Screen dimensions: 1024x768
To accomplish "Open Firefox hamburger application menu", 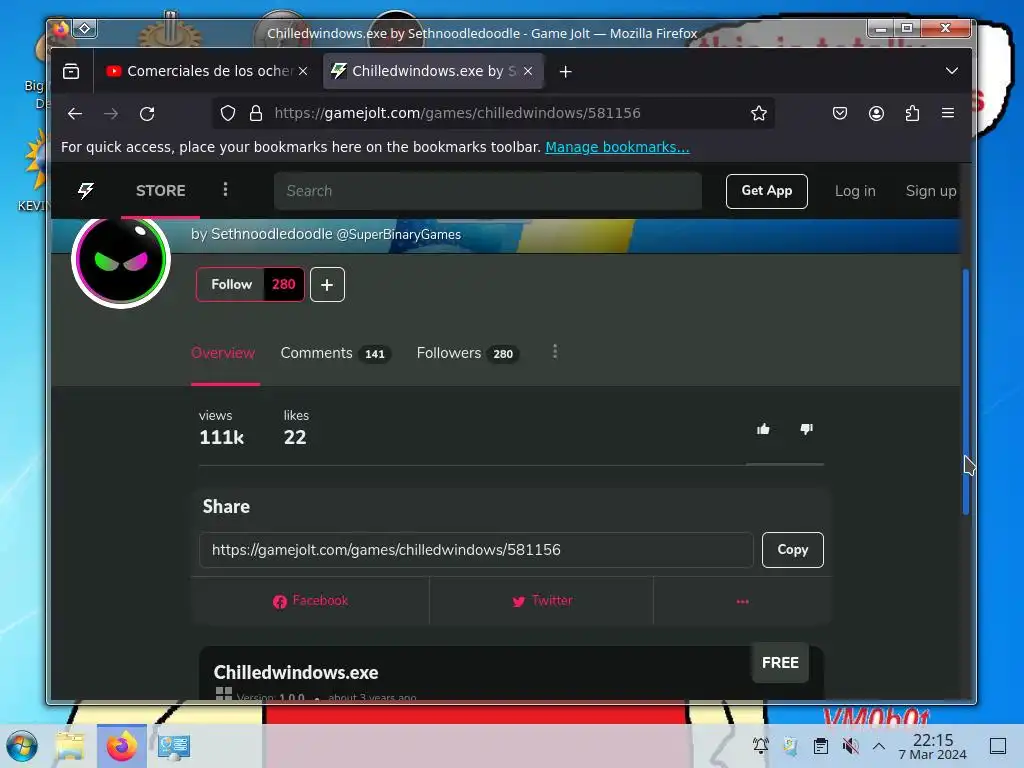I will [x=948, y=113].
